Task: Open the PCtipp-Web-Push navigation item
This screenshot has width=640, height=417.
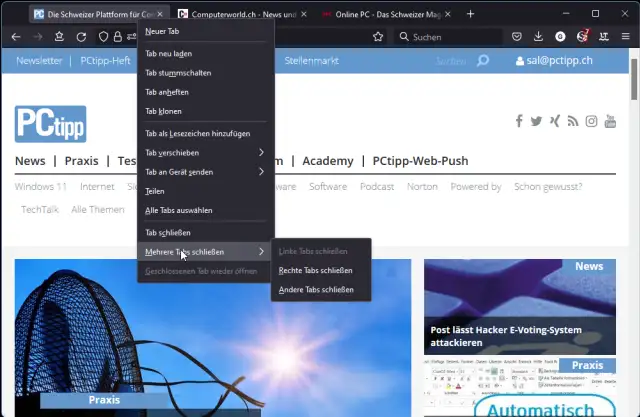Action: [420, 161]
